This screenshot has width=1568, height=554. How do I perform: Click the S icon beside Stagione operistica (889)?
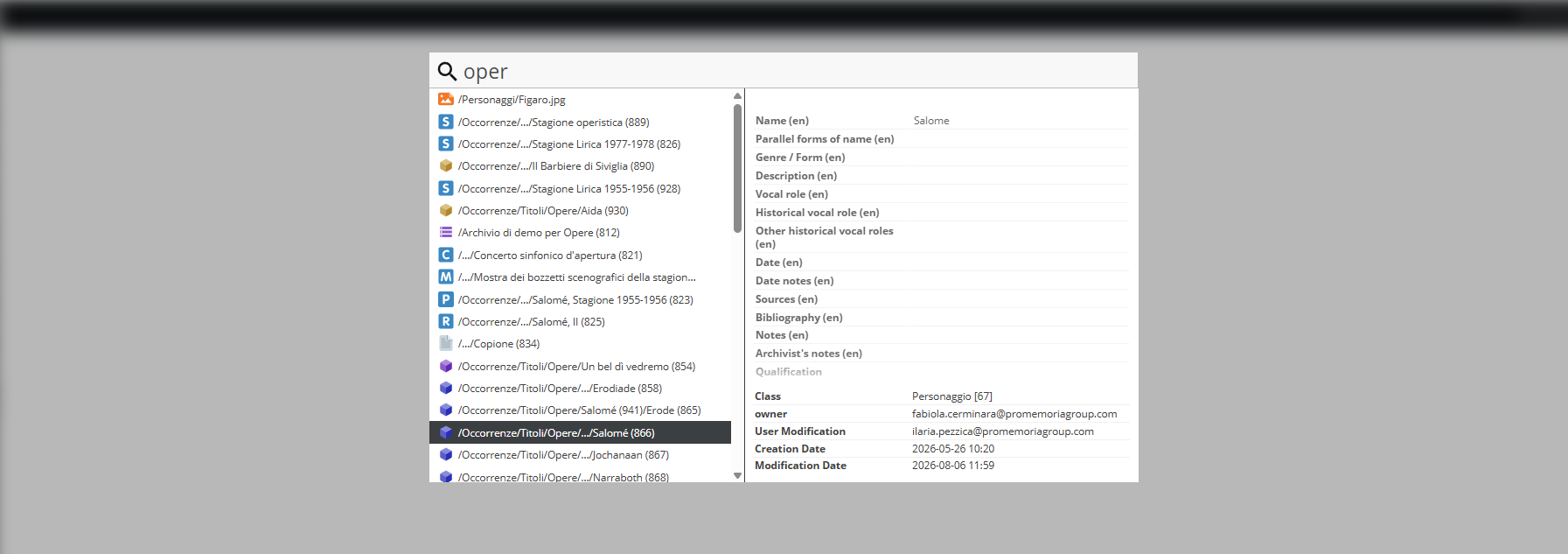tap(446, 122)
